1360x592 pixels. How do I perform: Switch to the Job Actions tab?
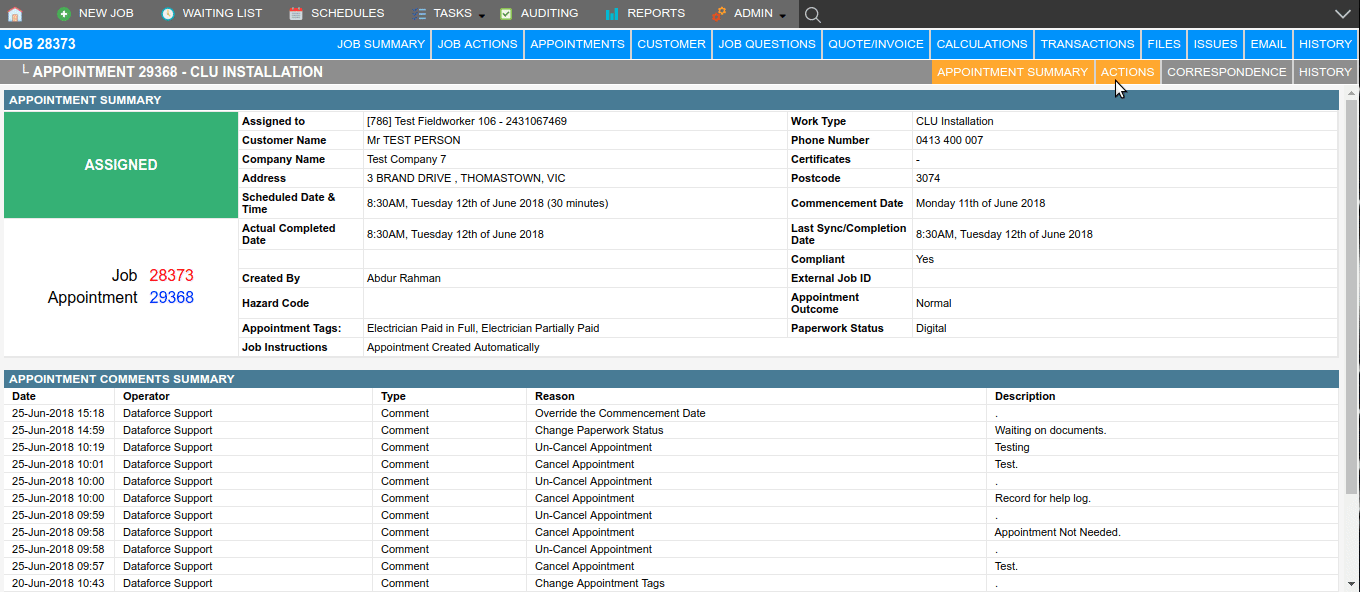(477, 44)
